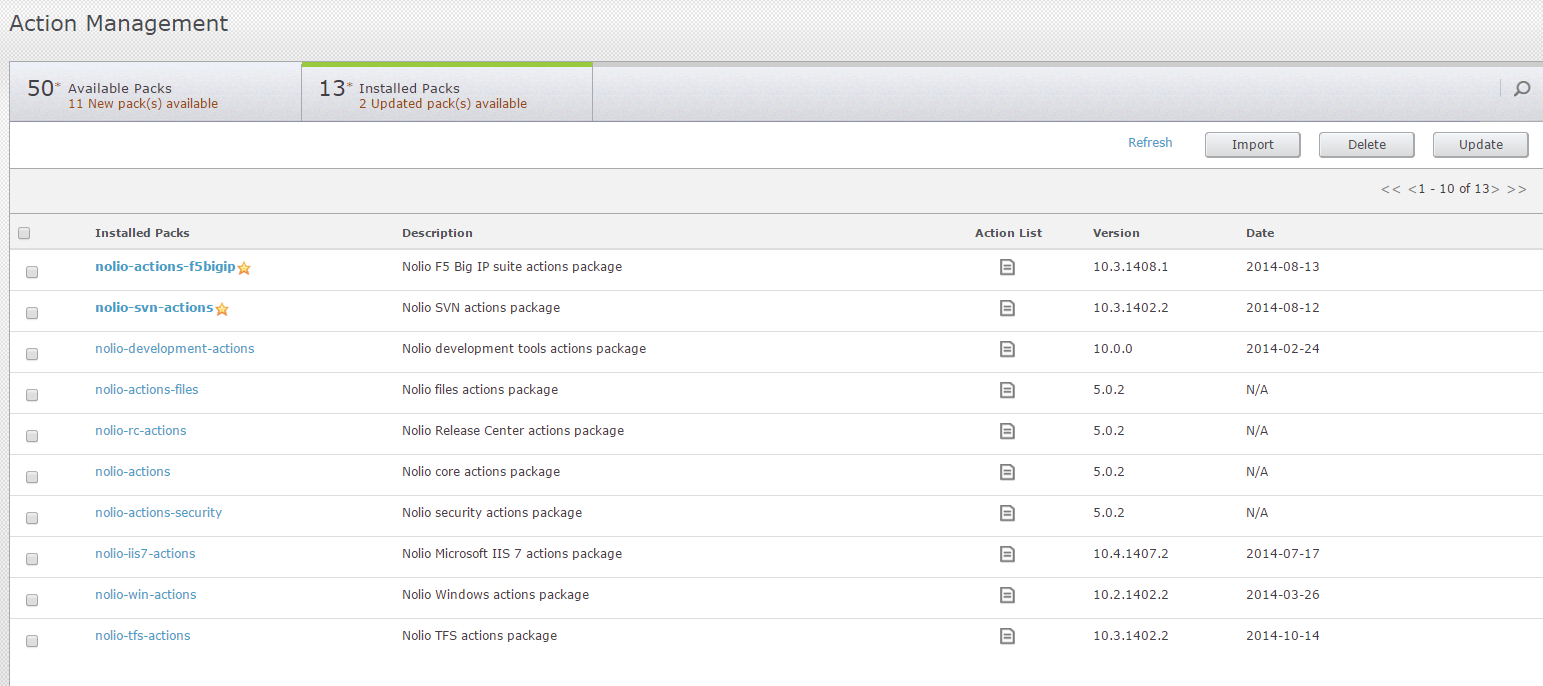Viewport: 1543px width, 686px height.
Task: Open Action List for nolio-actions-security
Action: point(1007,513)
